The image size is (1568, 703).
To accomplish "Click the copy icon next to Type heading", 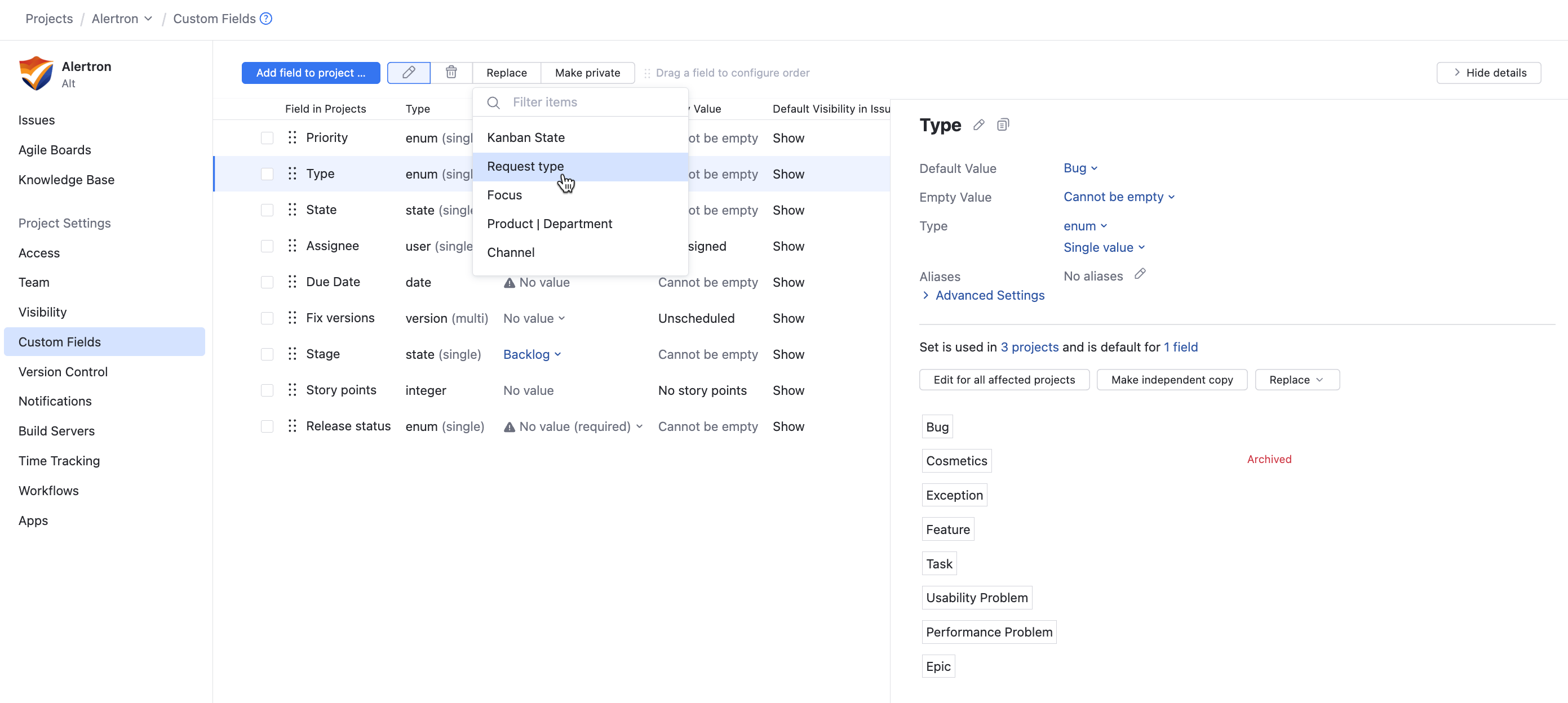I will coord(1003,124).
